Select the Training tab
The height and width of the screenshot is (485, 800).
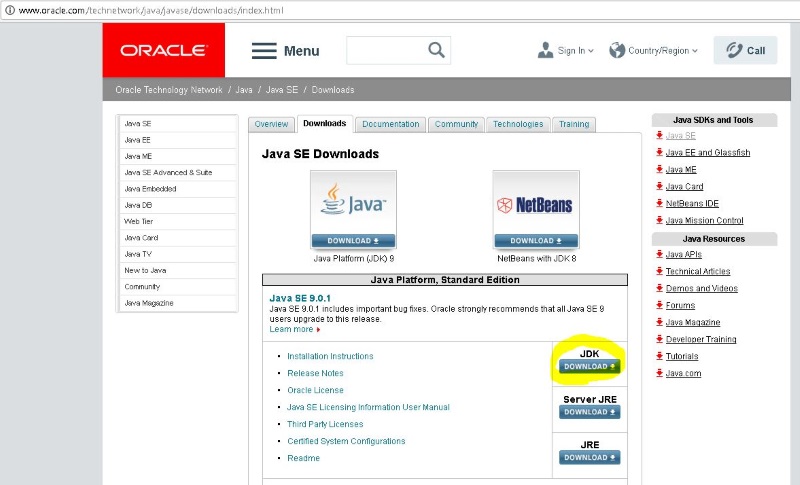(574, 124)
